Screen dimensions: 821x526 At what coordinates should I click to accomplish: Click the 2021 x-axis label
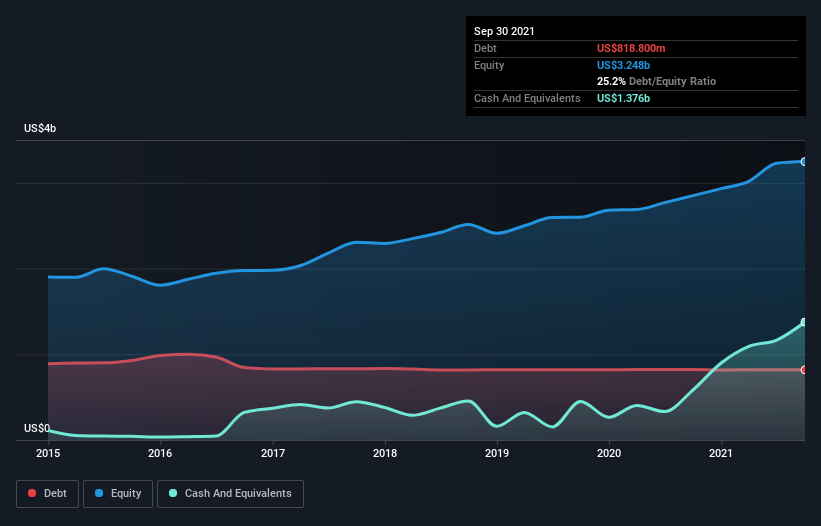tap(721, 453)
